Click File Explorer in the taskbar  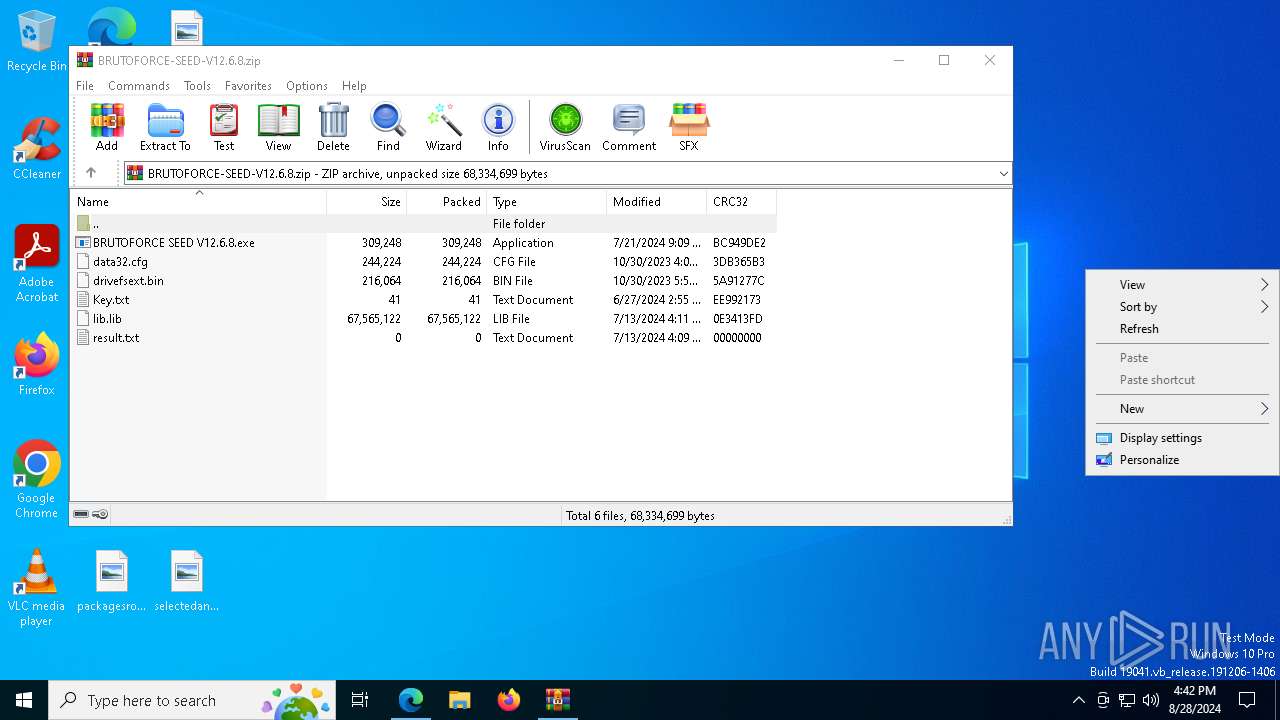[460, 700]
